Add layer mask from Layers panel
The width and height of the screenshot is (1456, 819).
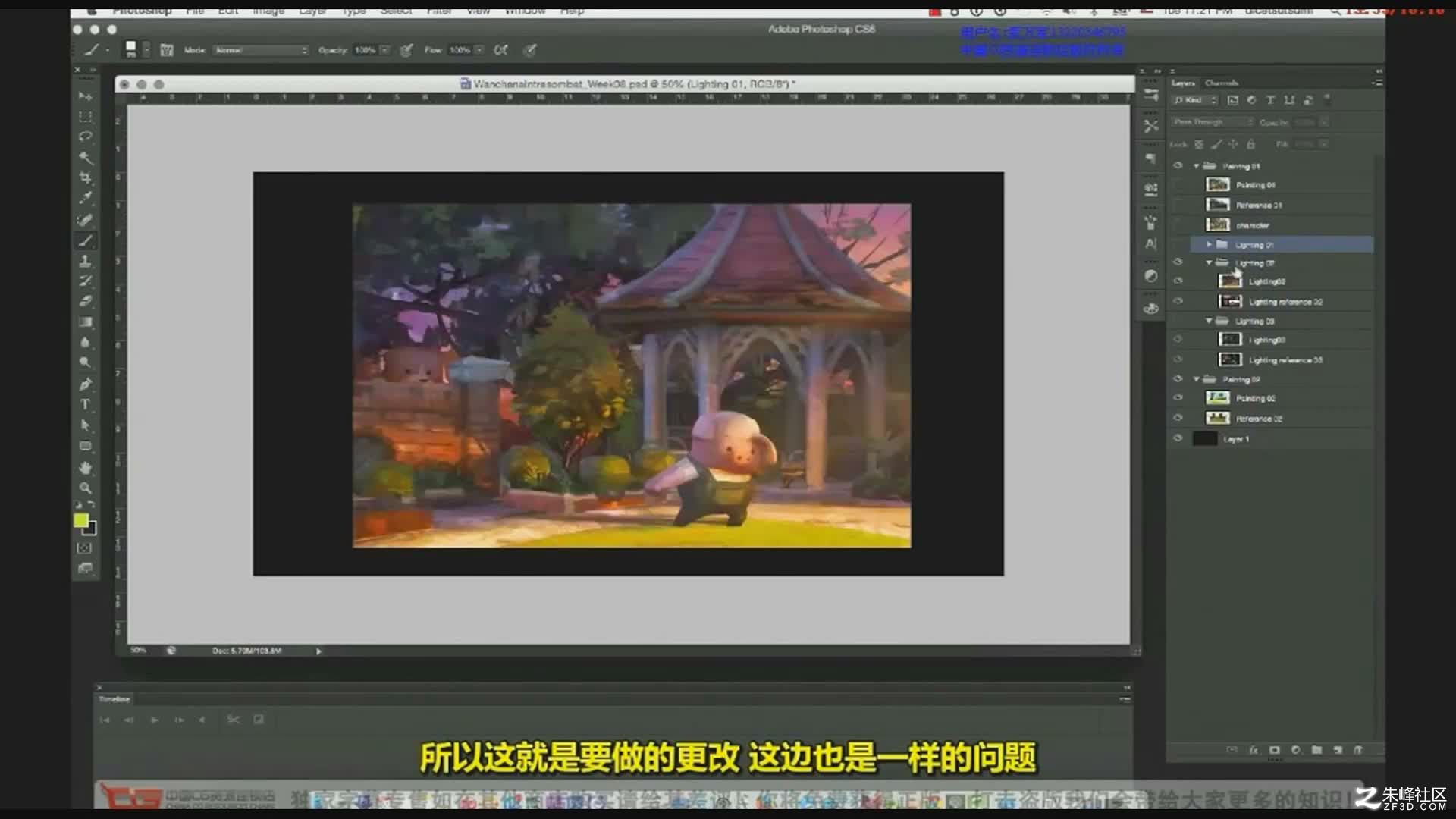click(x=1274, y=750)
